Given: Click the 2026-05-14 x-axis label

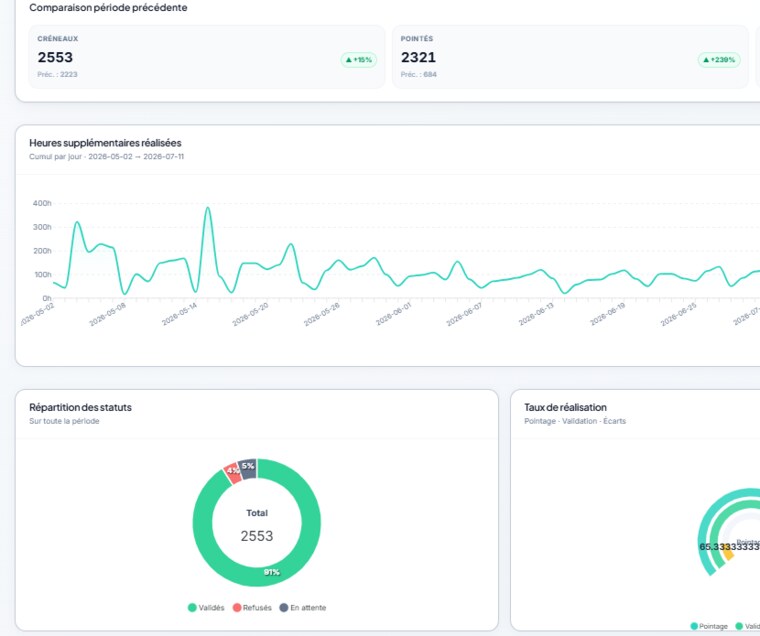Looking at the screenshot, I should [179, 314].
